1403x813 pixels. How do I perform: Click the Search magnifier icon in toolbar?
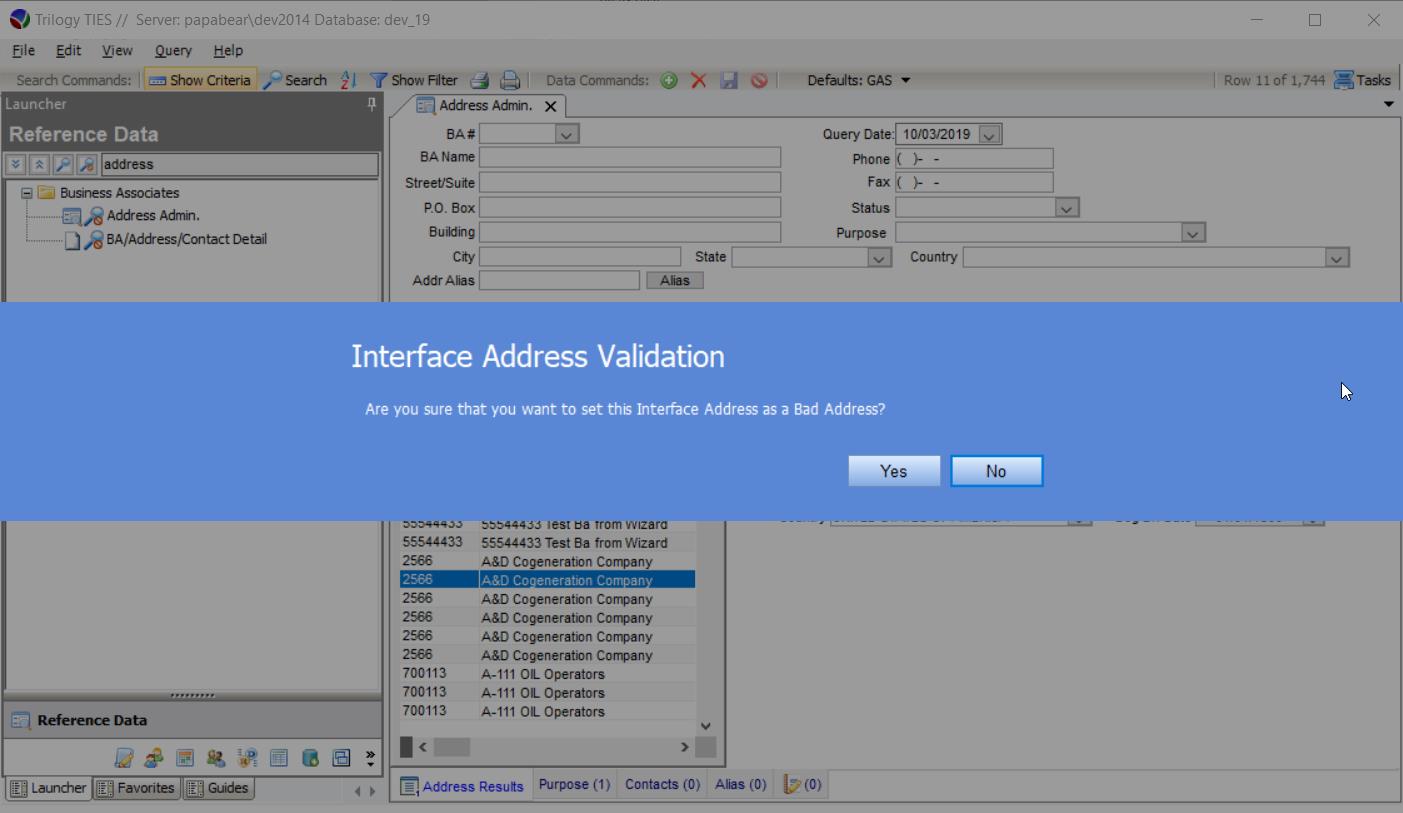(x=273, y=80)
